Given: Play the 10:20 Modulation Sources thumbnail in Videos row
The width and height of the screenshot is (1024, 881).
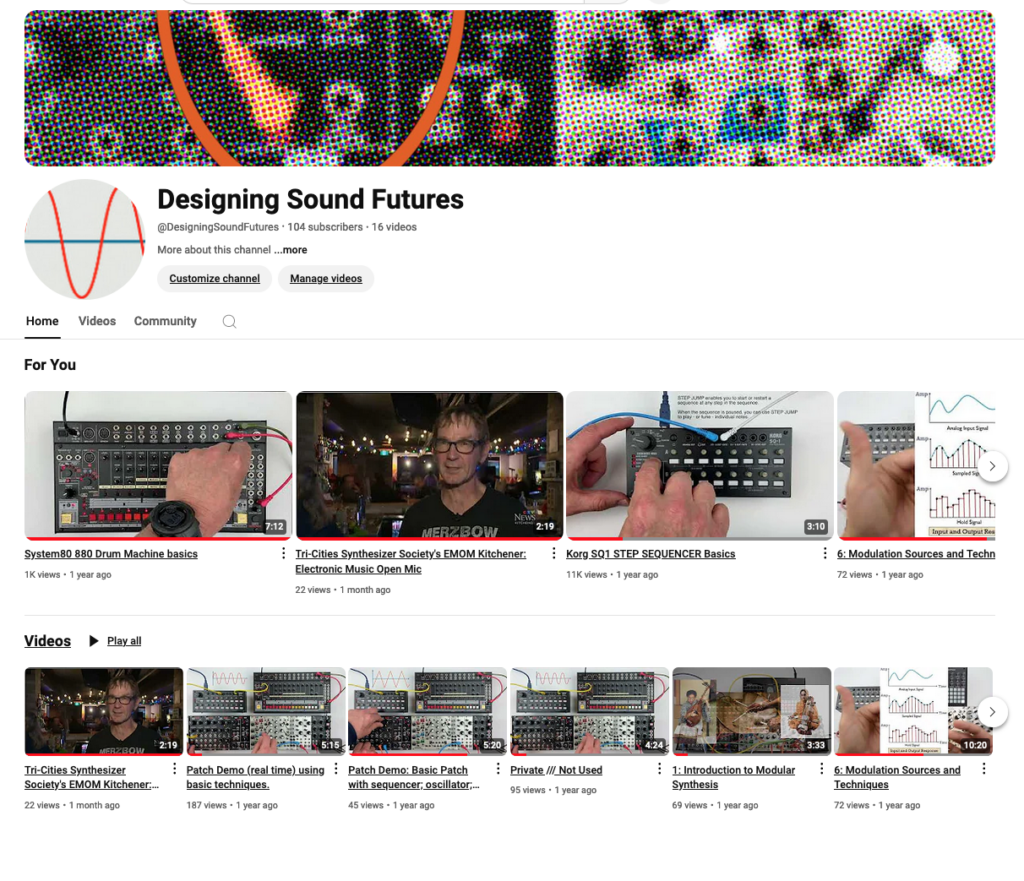Looking at the screenshot, I should coord(914,711).
